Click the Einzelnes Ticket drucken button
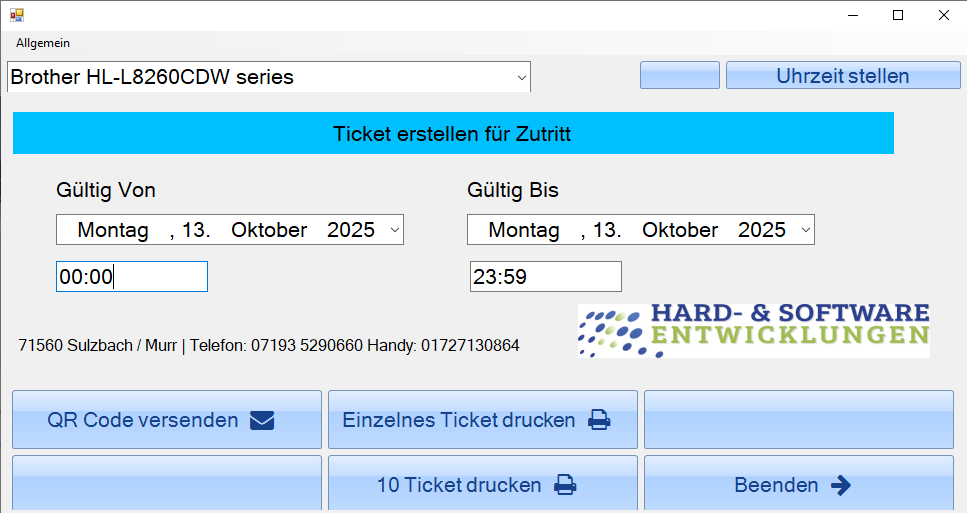 point(482,420)
